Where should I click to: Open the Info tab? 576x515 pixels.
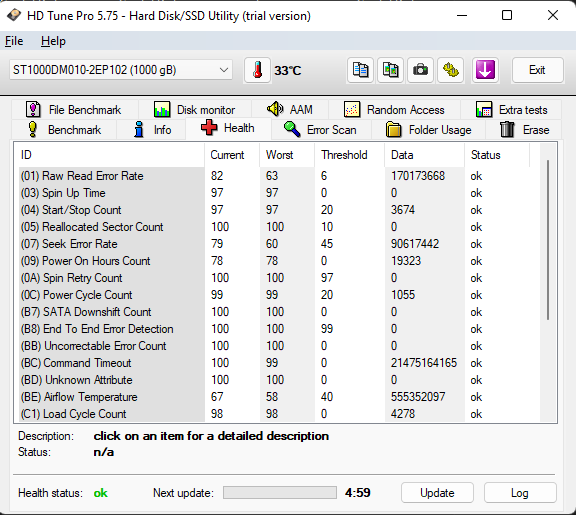(151, 130)
